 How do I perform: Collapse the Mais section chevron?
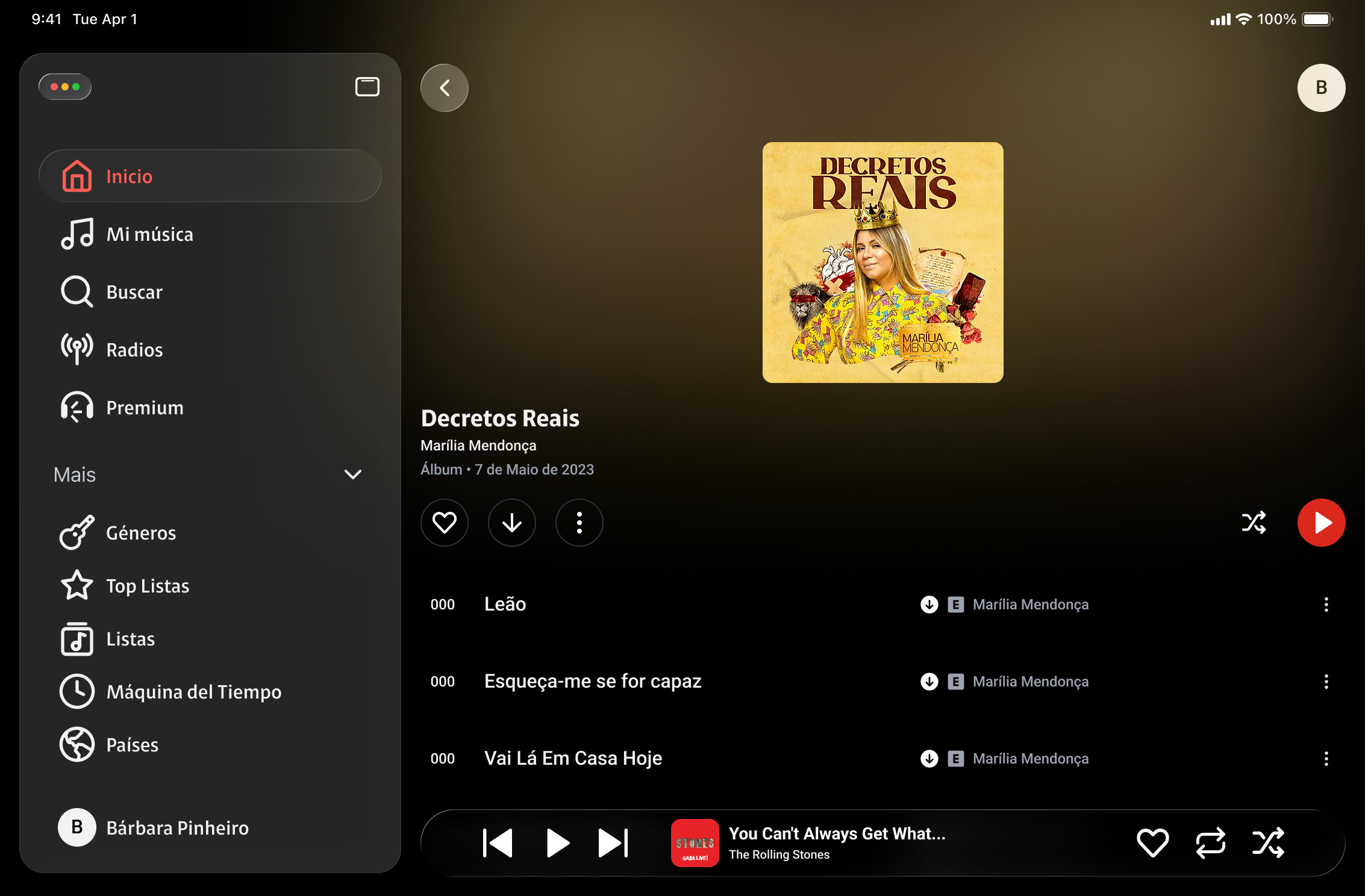pyautogui.click(x=352, y=474)
